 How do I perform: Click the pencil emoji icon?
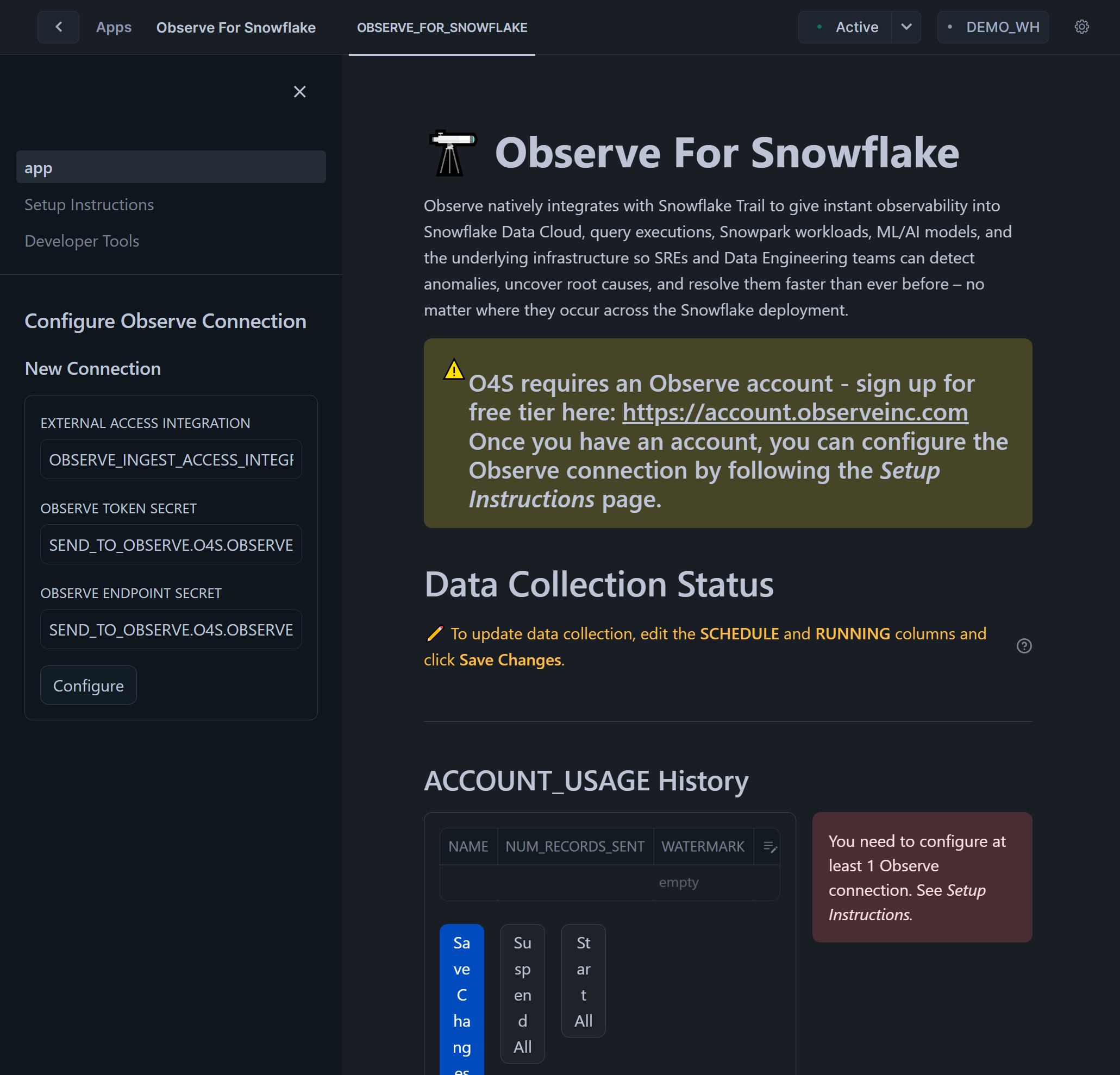[x=434, y=633]
